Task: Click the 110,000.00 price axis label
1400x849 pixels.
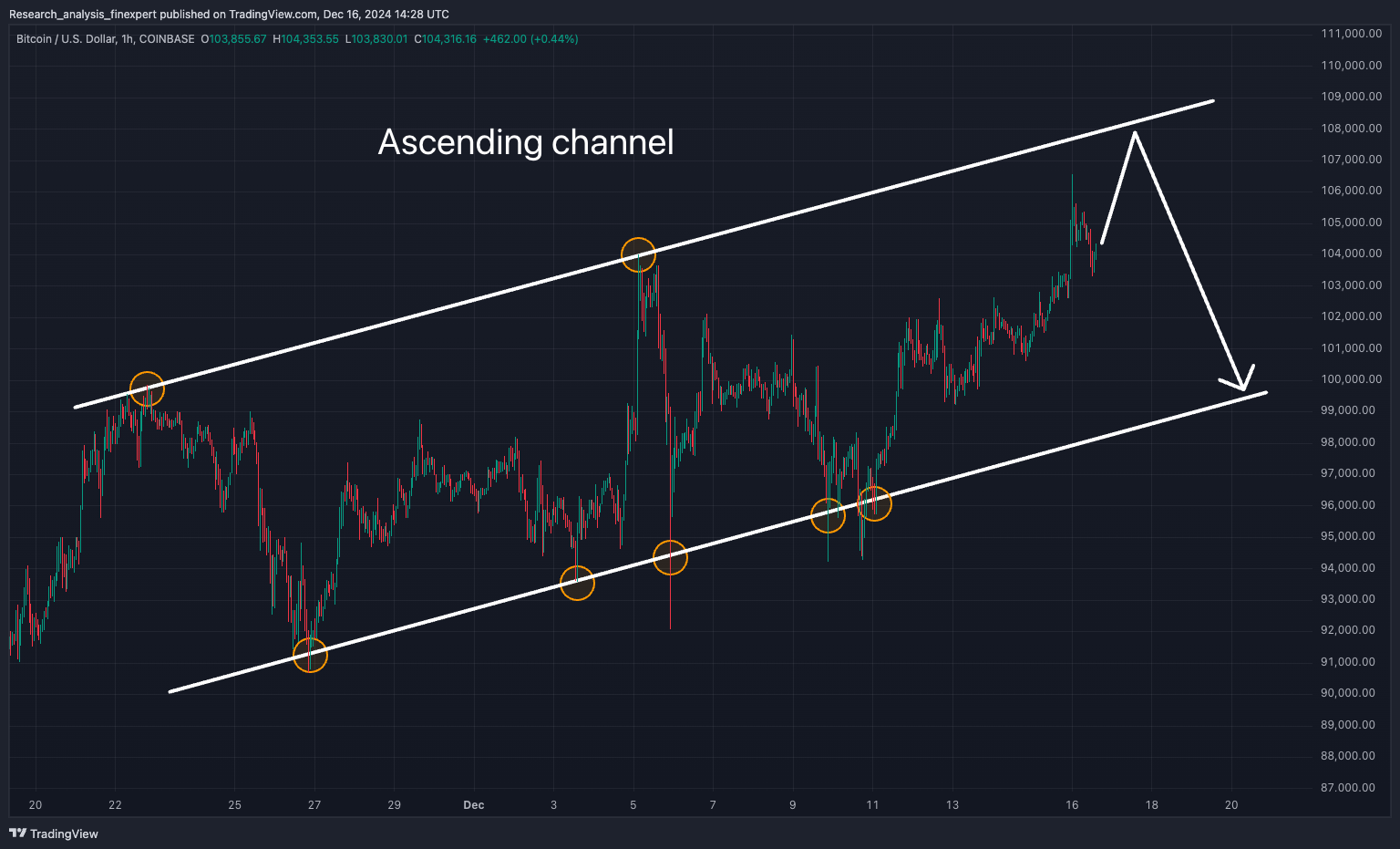Action: point(1352,66)
